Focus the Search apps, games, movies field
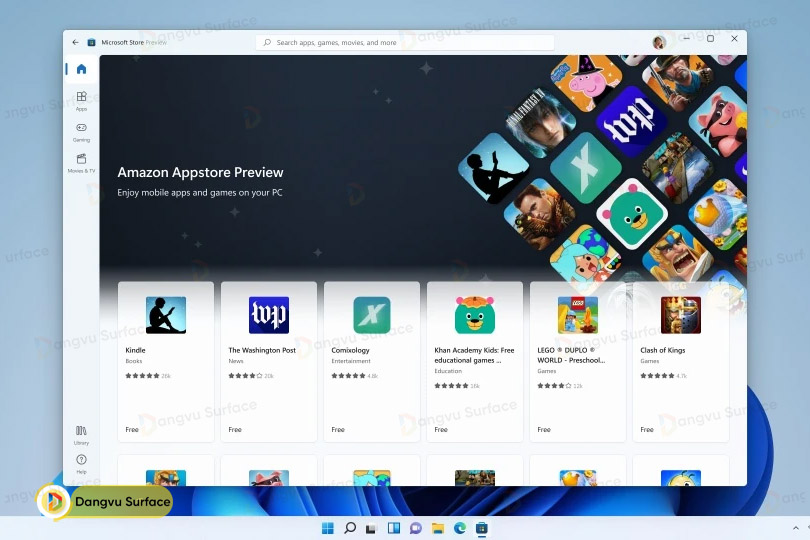 click(x=405, y=42)
